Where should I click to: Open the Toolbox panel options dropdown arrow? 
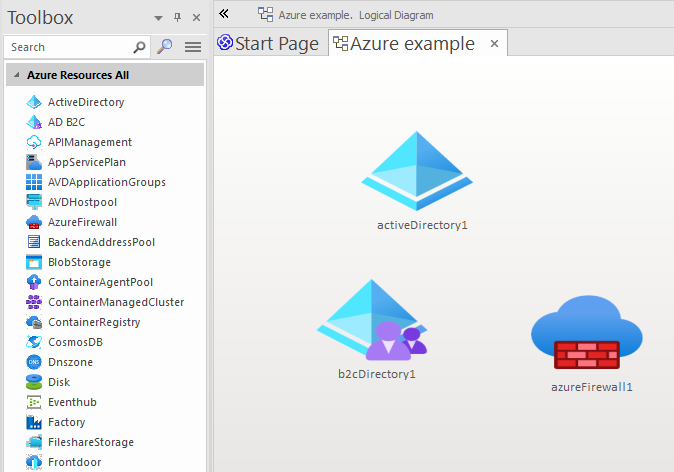point(158,18)
